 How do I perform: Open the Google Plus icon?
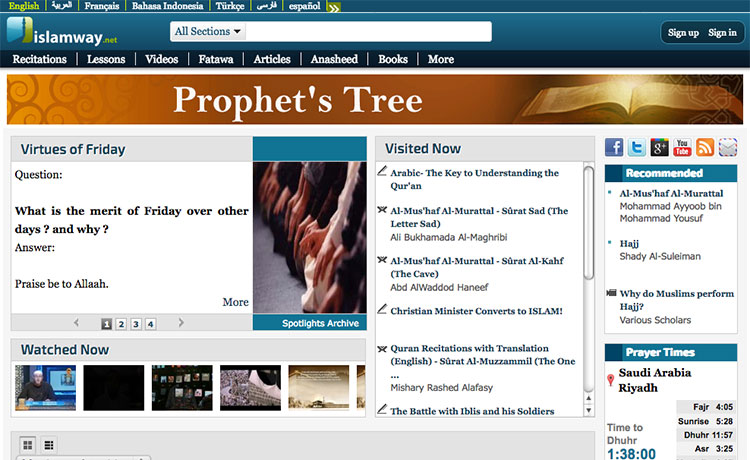coord(659,147)
